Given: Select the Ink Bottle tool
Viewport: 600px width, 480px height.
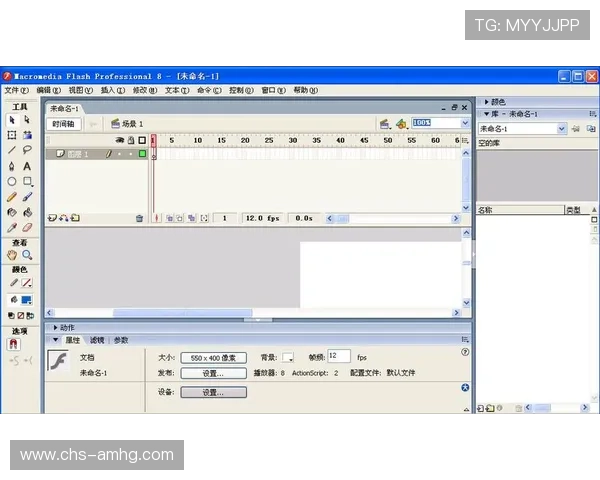Looking at the screenshot, I should [x=12, y=212].
